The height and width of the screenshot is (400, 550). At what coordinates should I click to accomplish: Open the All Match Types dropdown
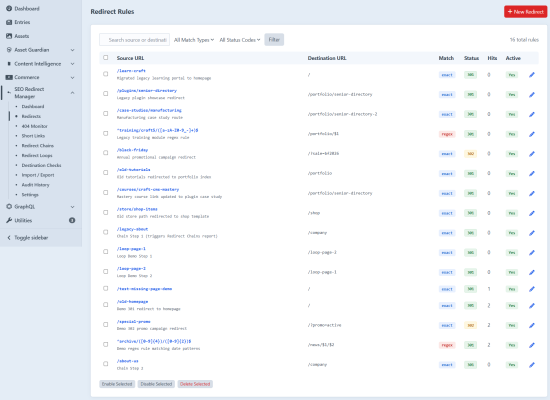click(194, 40)
